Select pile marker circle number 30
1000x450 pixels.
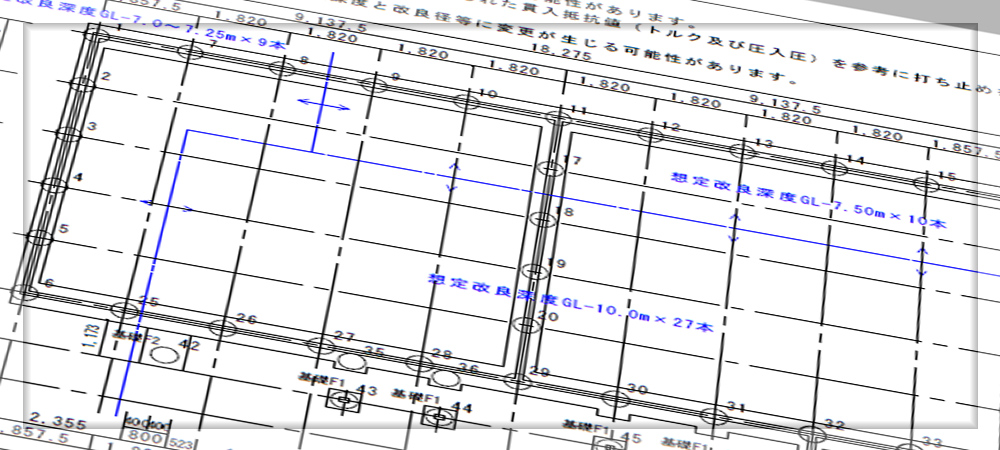615,399
